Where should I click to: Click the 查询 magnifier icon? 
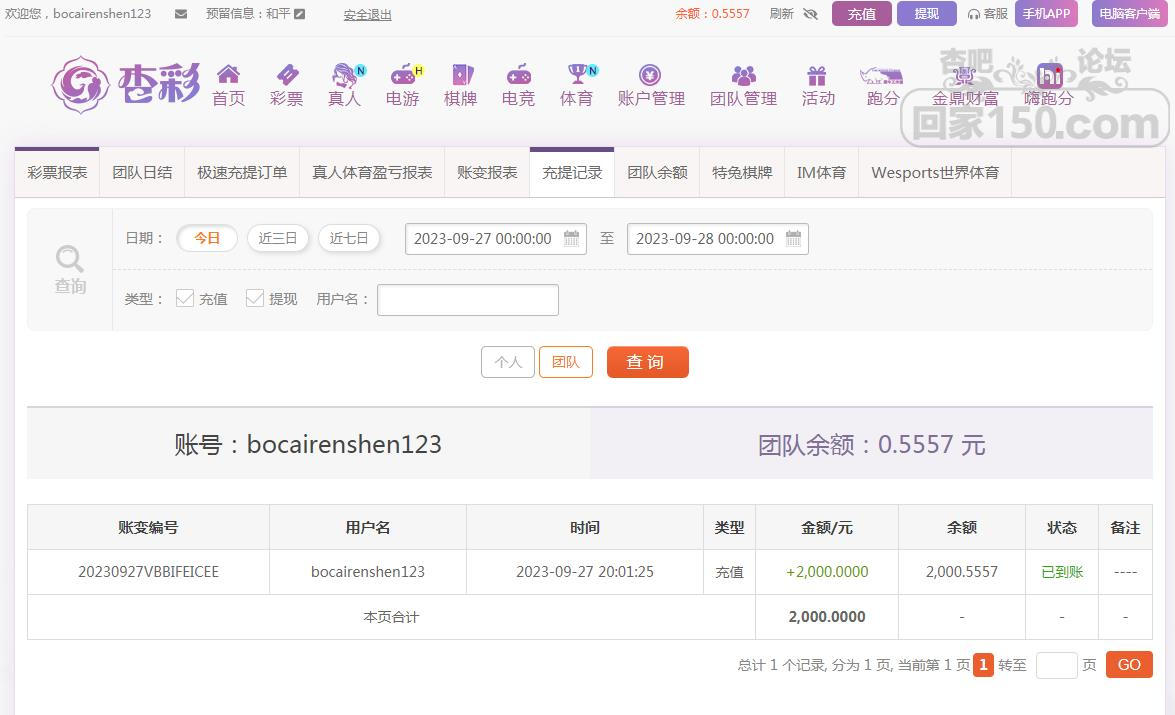70,259
